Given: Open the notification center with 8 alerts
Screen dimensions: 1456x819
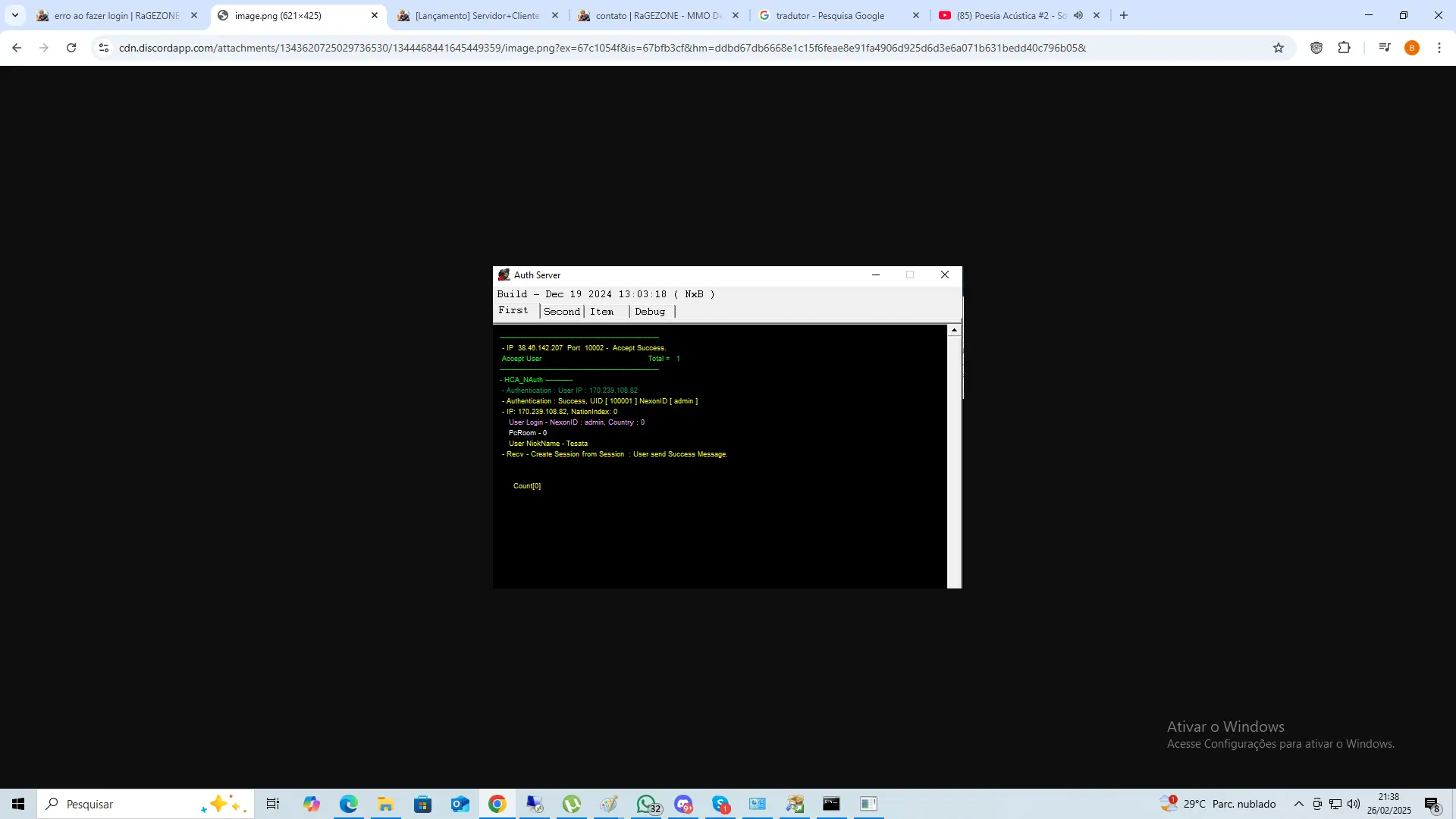Looking at the screenshot, I should pyautogui.click(x=1432, y=804).
